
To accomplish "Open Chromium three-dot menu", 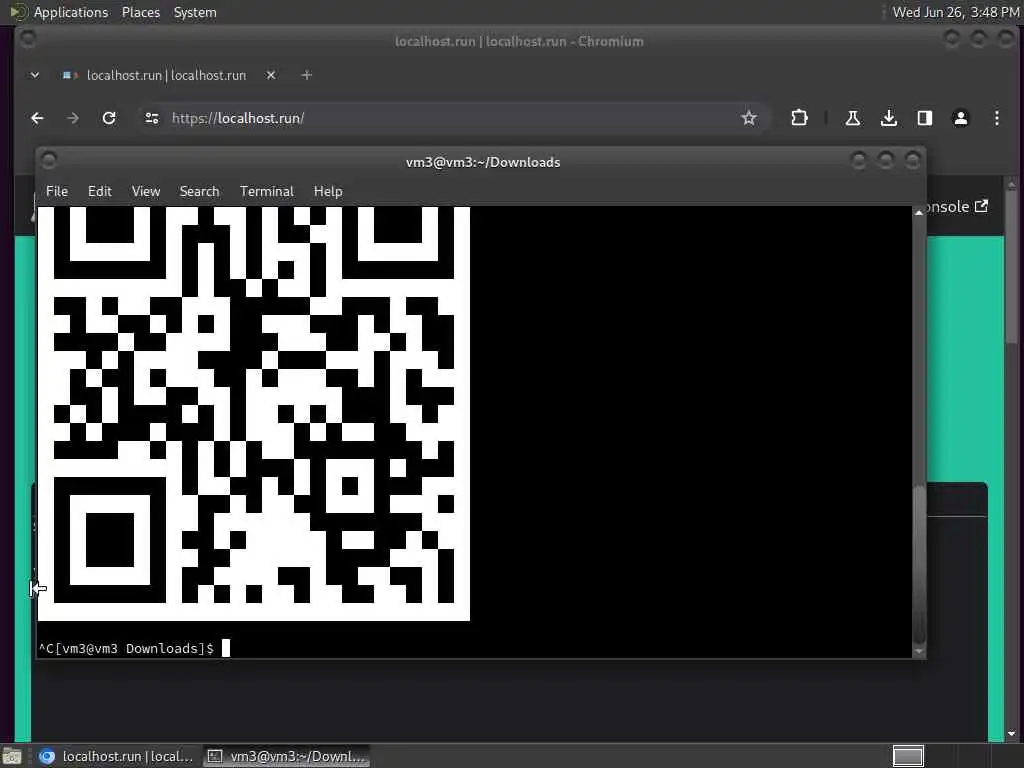I will 997,118.
